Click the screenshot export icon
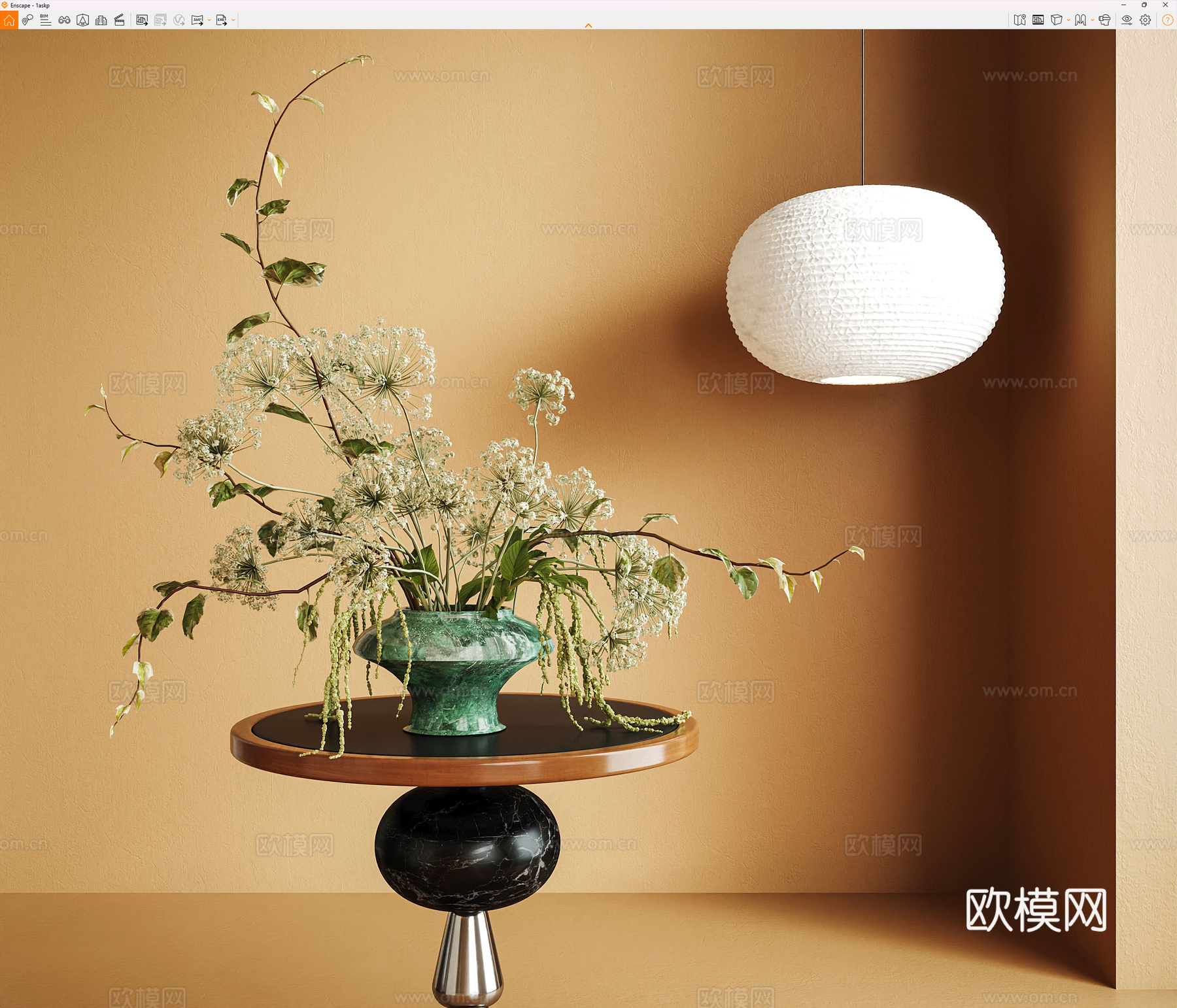 coord(142,20)
